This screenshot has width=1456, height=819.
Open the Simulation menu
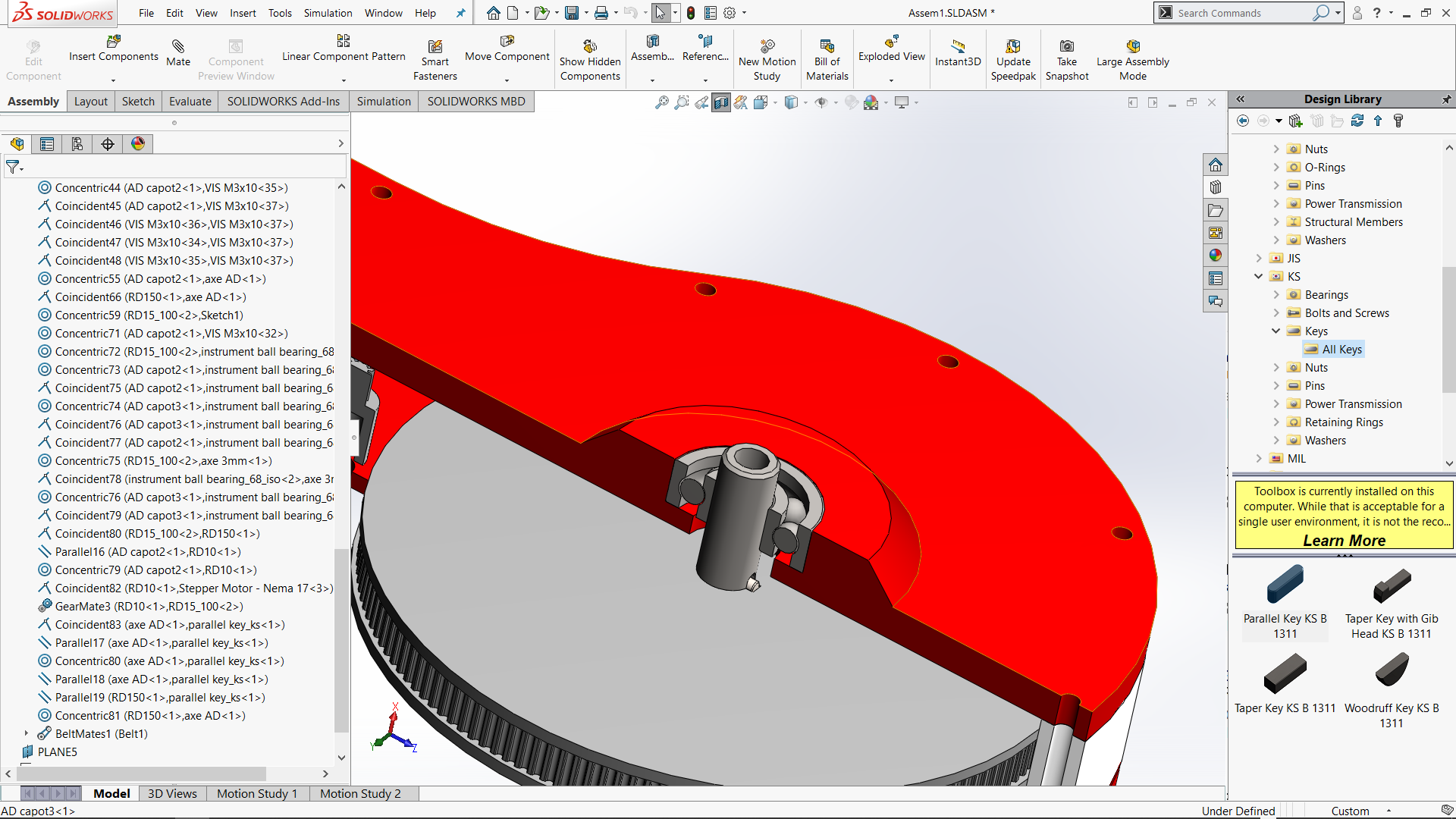pos(328,13)
